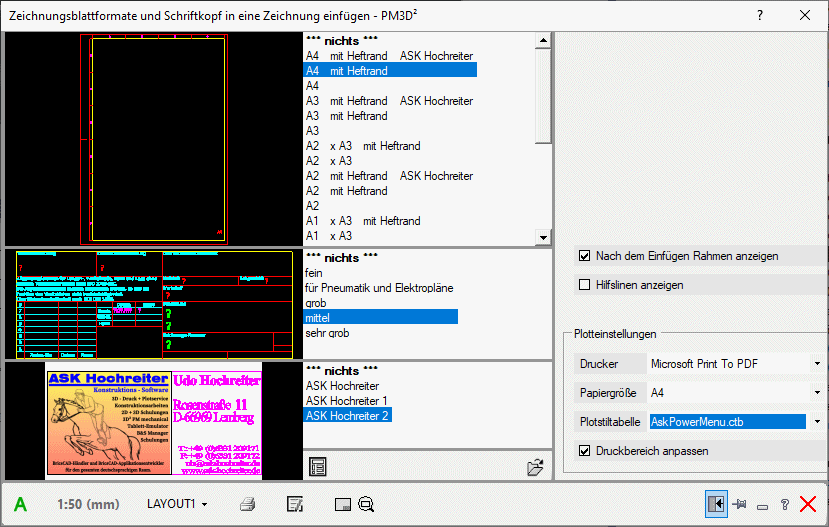This screenshot has height=527, width=829.
Task: Click the magnifier zoom icon in toolbar
Action: tap(366, 504)
